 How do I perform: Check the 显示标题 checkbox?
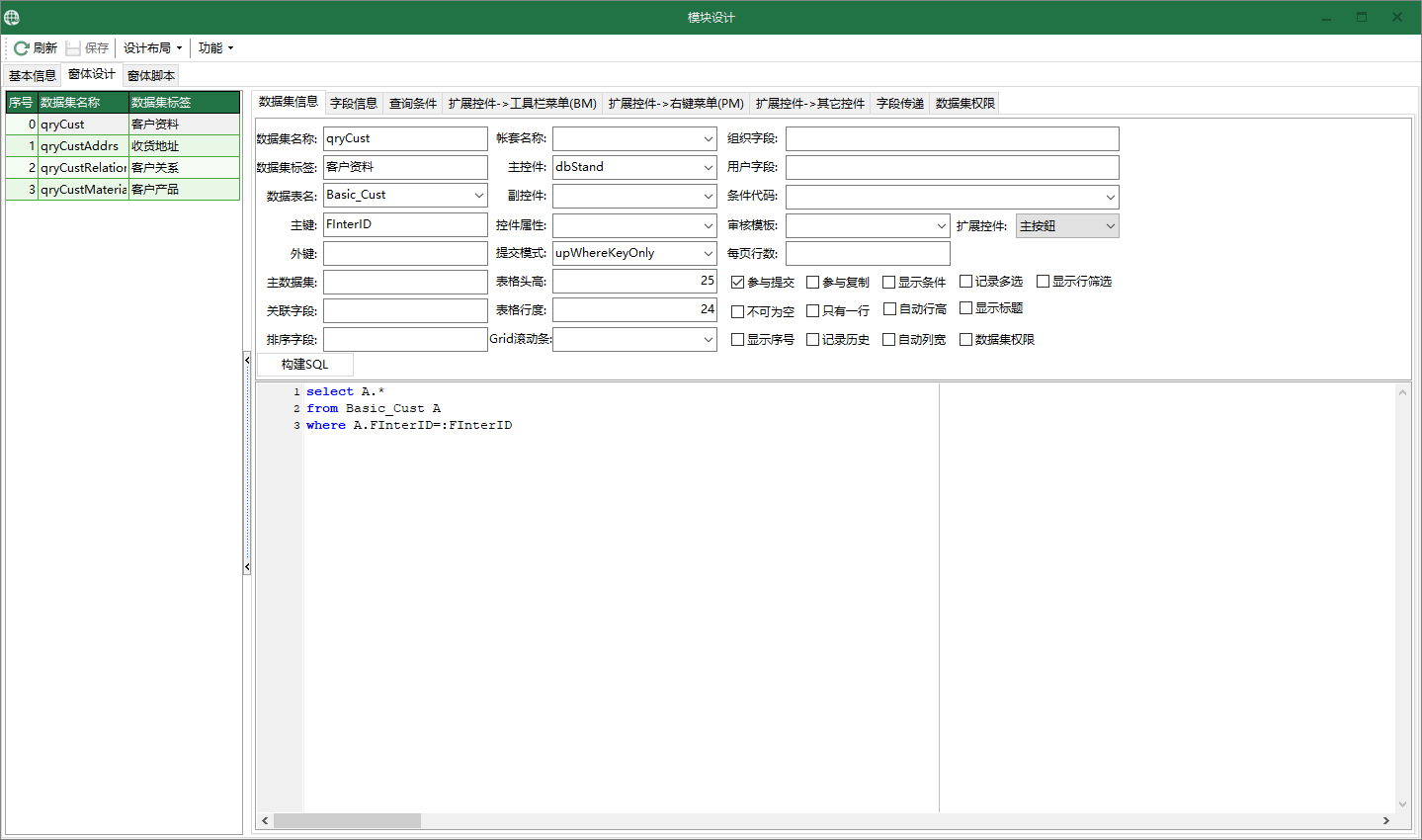pyautogui.click(x=965, y=307)
